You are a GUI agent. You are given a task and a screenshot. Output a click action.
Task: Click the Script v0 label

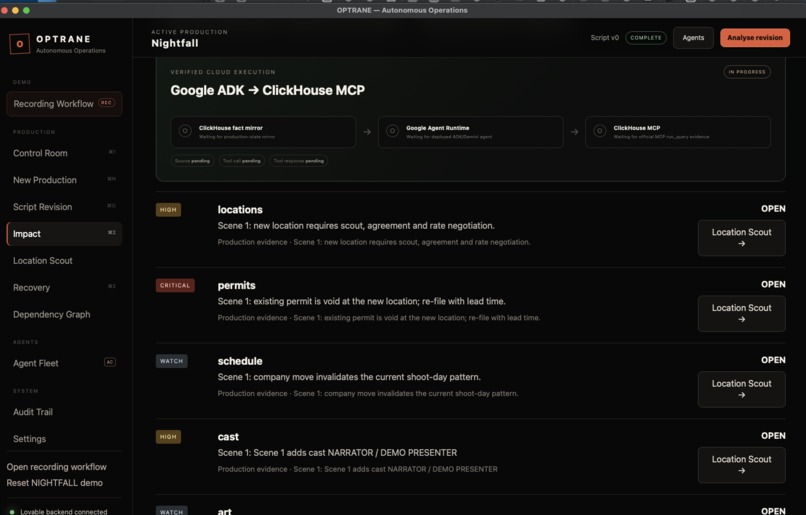[604, 38]
